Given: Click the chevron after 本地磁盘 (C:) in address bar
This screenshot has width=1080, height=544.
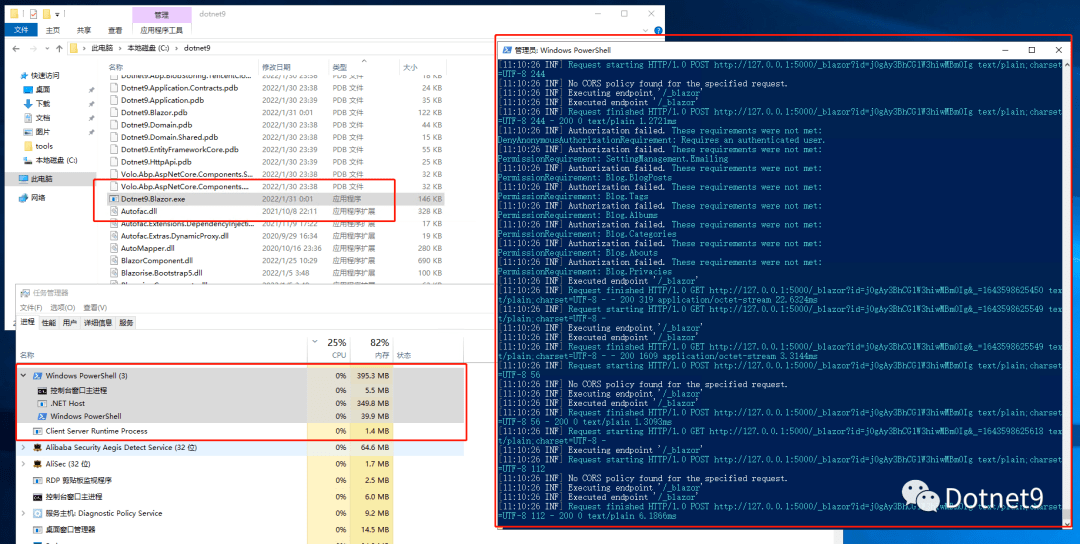Looking at the screenshot, I should (x=178, y=48).
